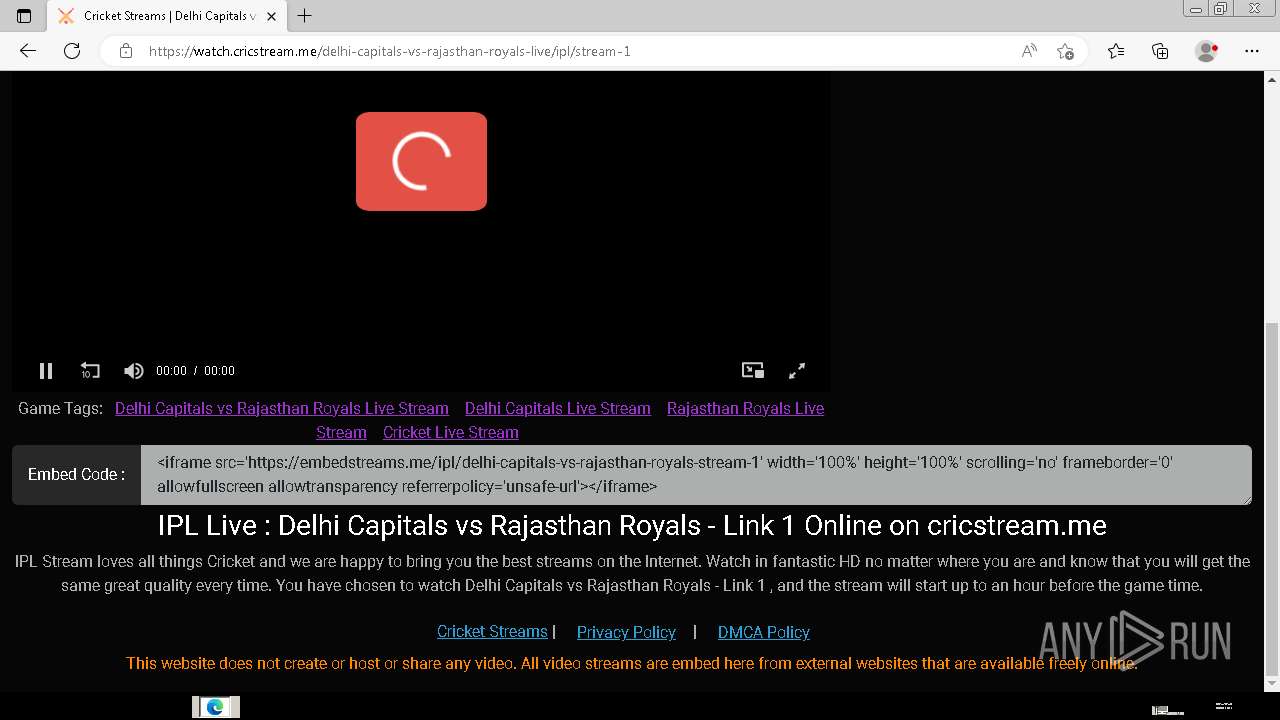Click the Microsoft Edge taskbar icon

(215, 707)
